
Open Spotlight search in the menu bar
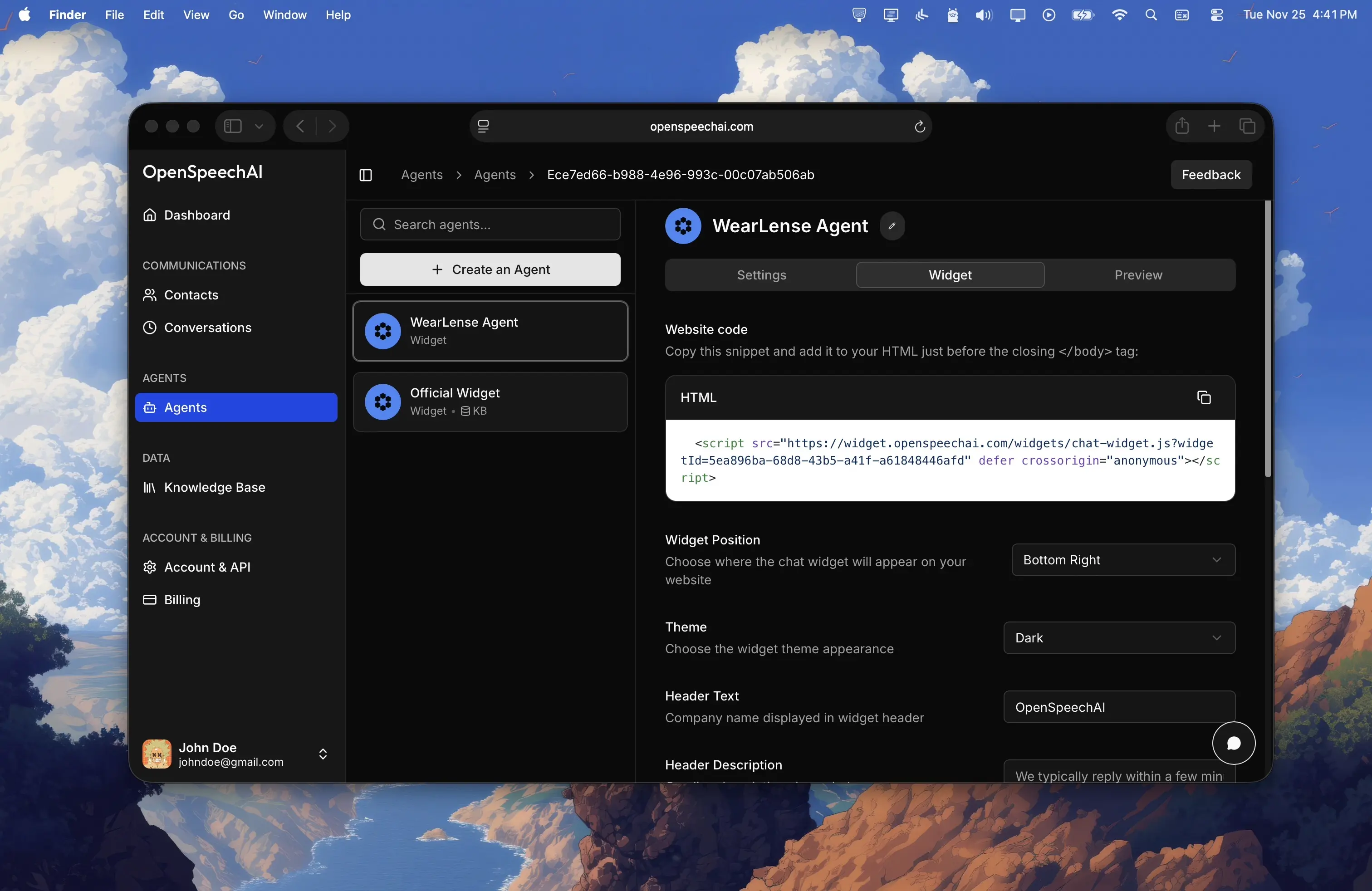[1151, 15]
